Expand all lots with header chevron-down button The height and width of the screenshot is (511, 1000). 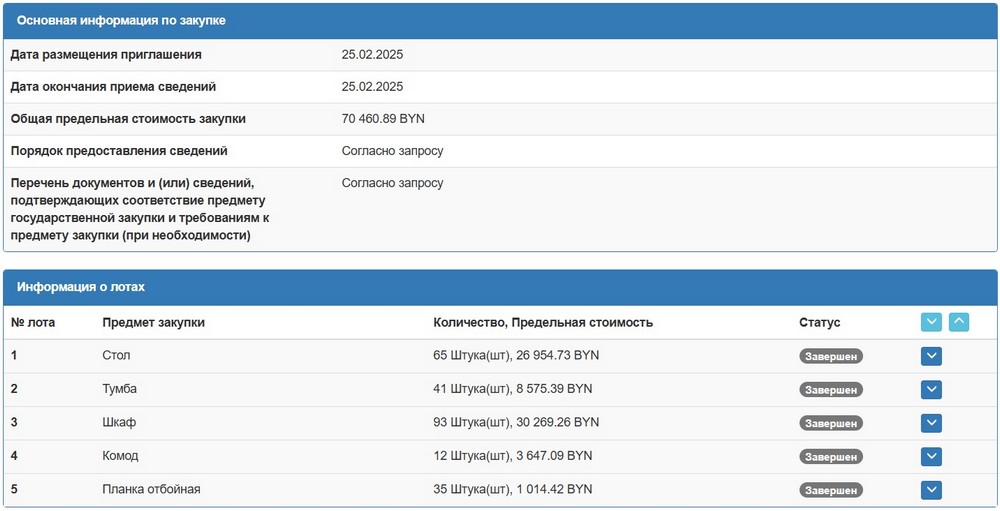pos(931,322)
